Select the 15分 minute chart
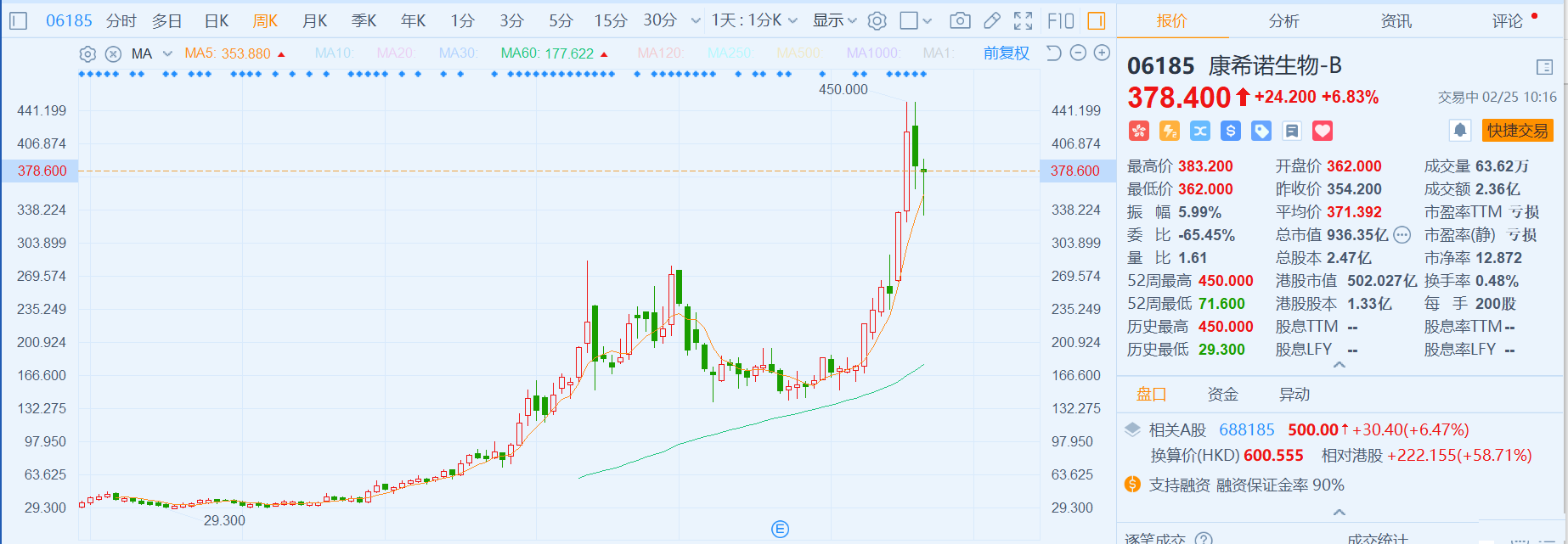This screenshot has width=1568, height=544. click(610, 20)
